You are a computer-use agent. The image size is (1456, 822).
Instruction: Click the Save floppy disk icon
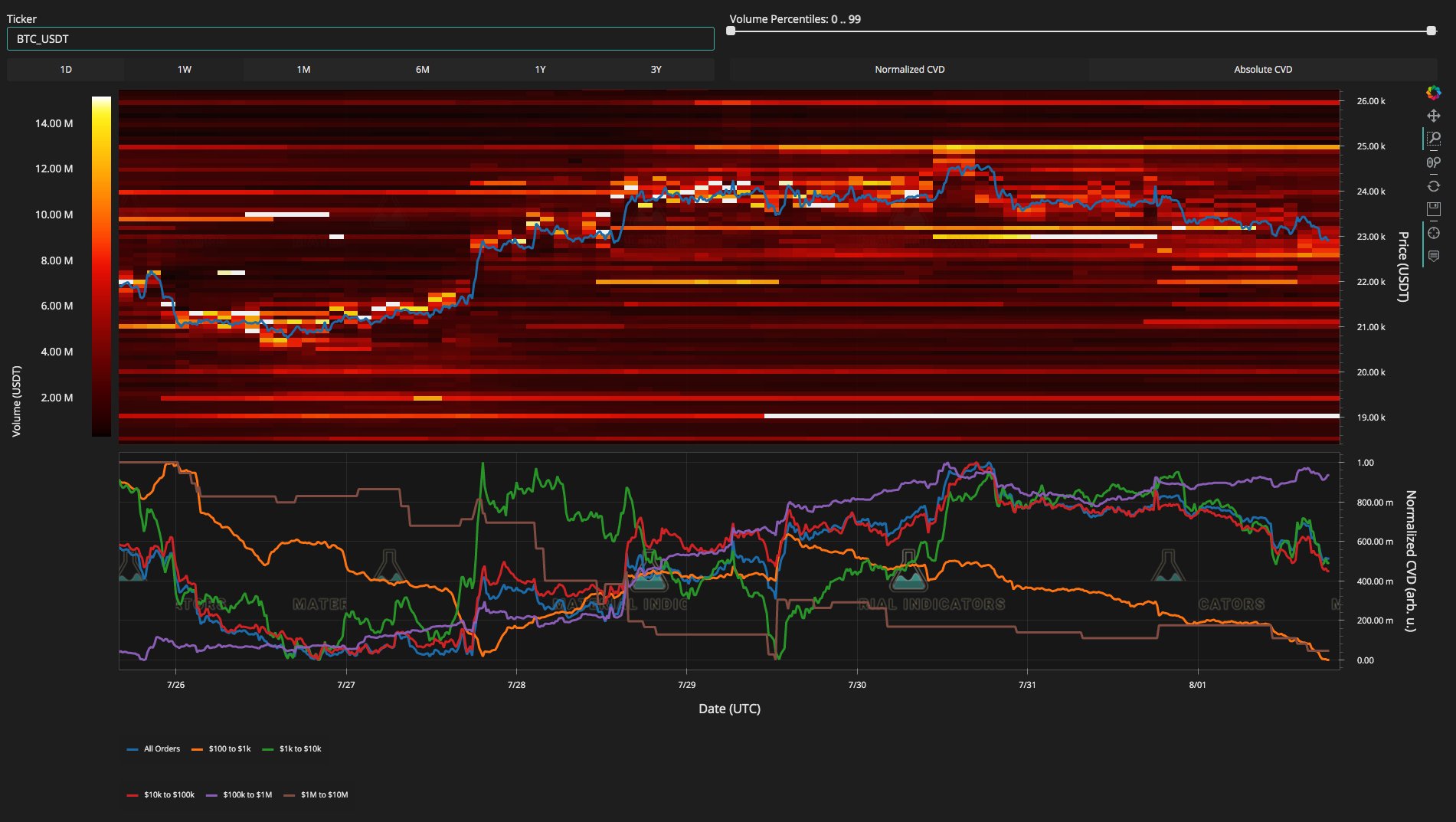pyautogui.click(x=1433, y=208)
